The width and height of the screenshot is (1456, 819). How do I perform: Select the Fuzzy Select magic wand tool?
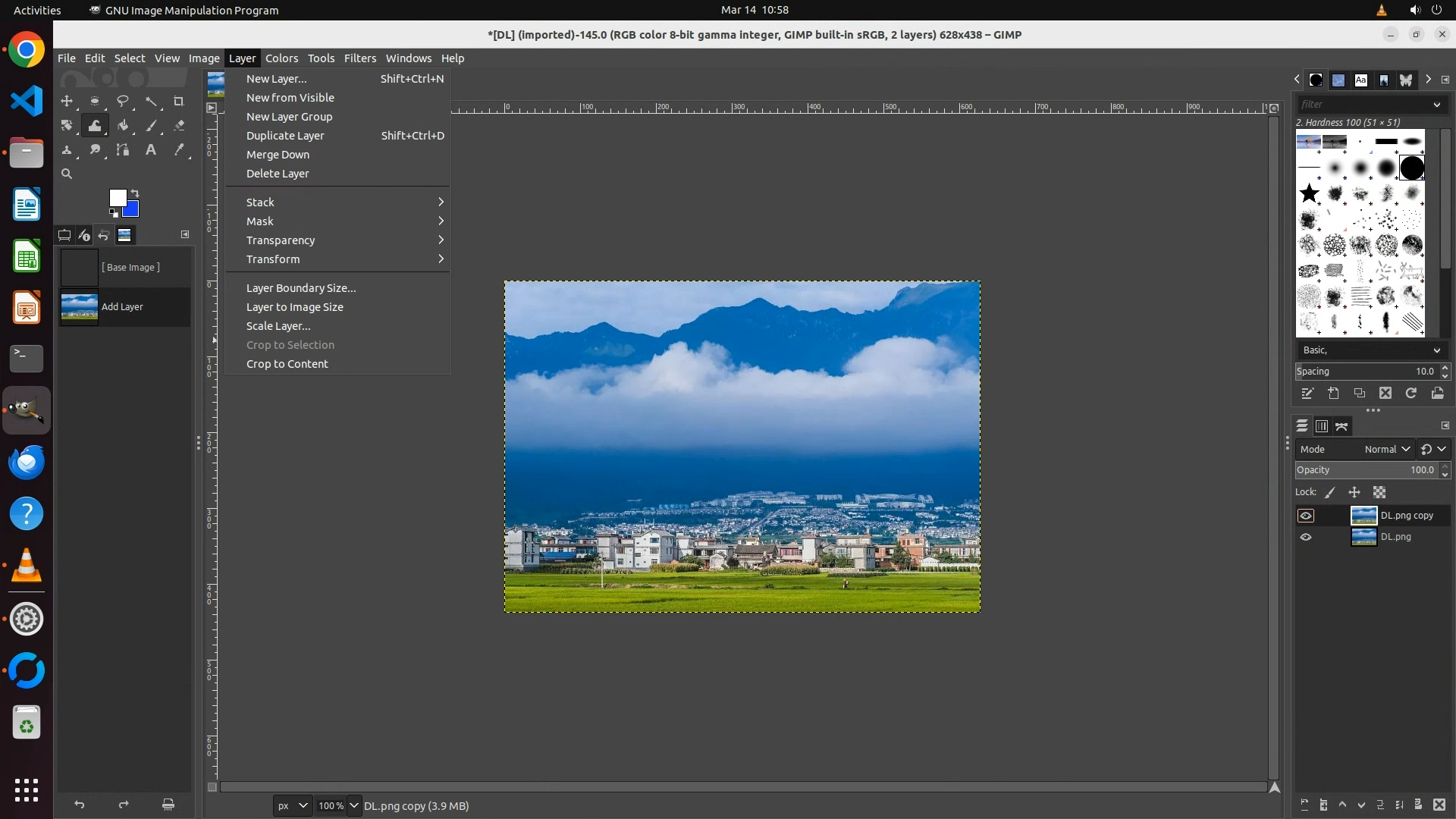151,102
